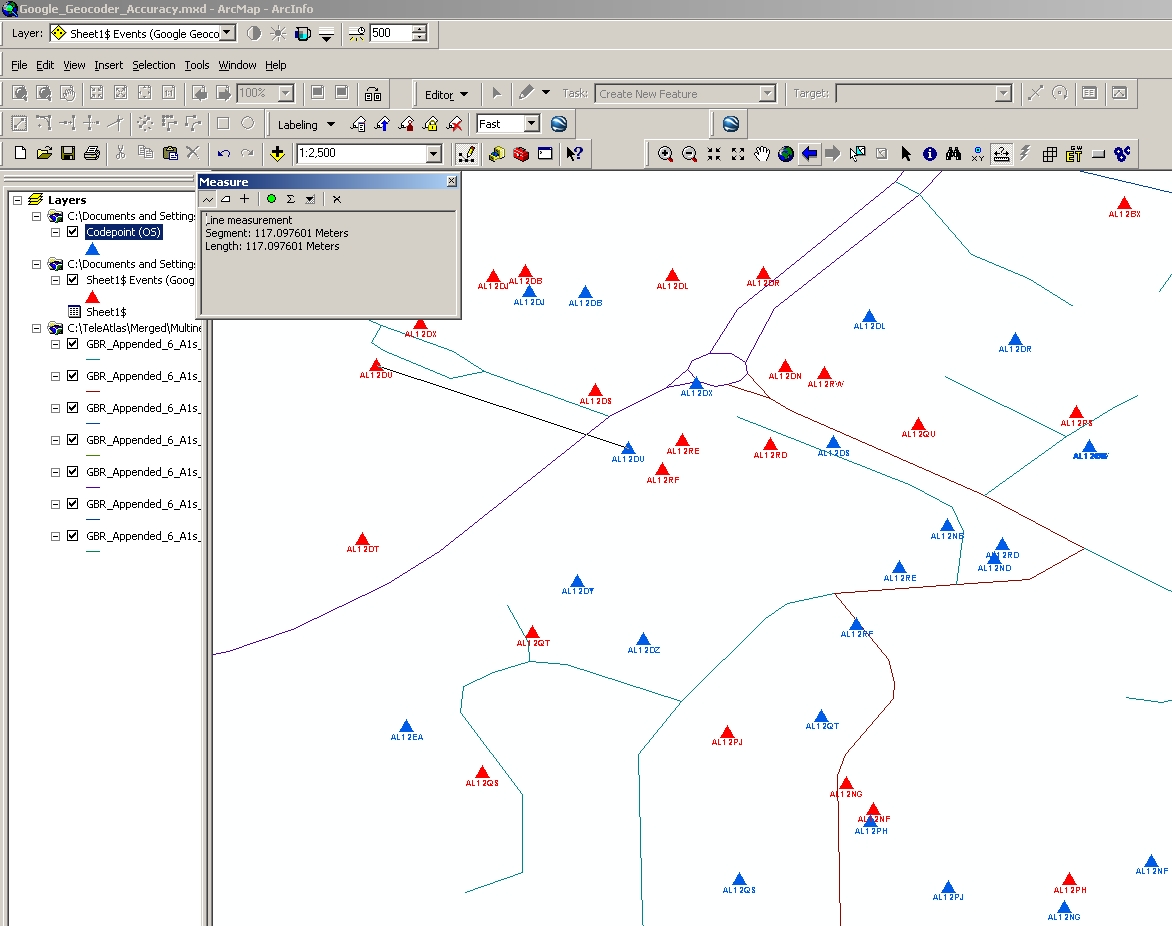Open the ArcToolbox window

click(521, 153)
